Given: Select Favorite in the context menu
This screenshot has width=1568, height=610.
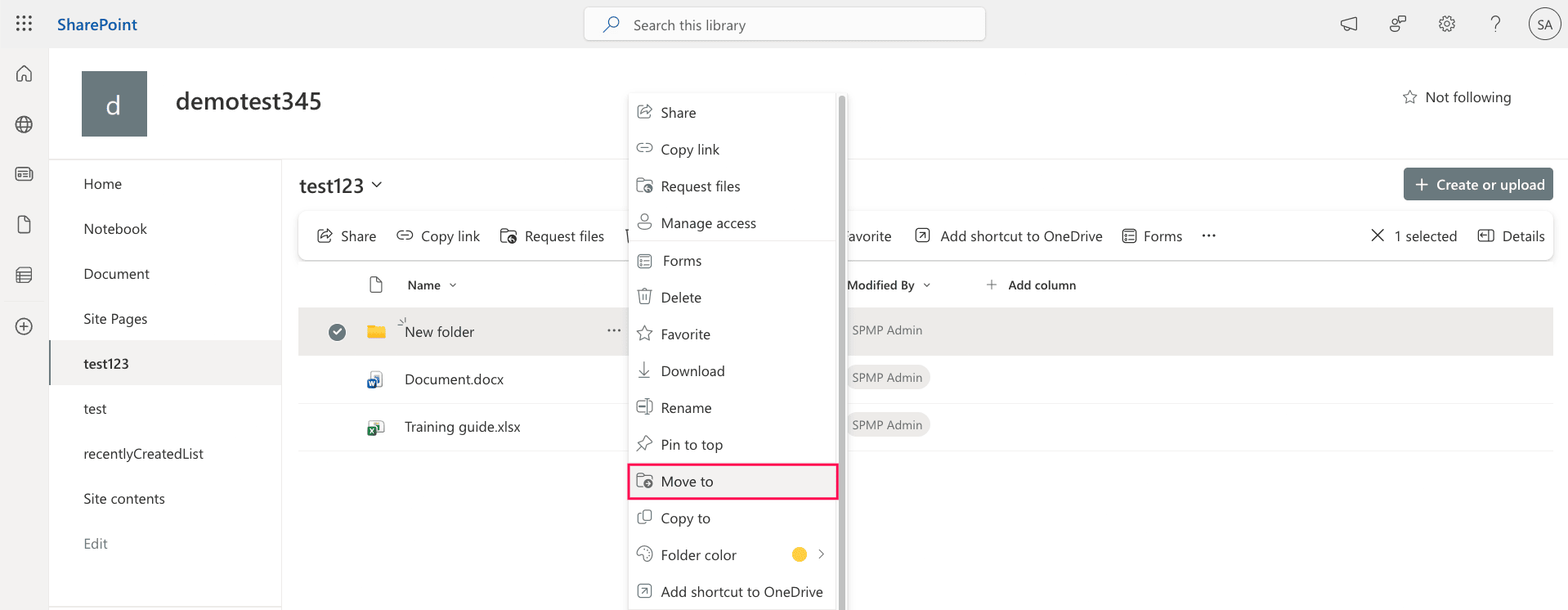Looking at the screenshot, I should tap(732, 334).
